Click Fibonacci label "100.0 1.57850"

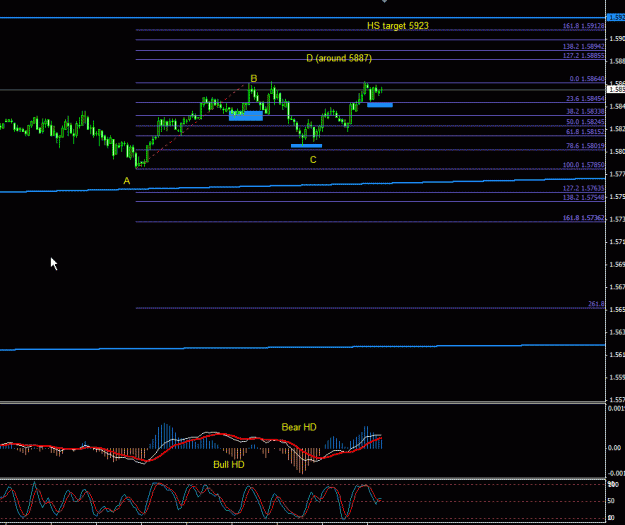coord(584,165)
